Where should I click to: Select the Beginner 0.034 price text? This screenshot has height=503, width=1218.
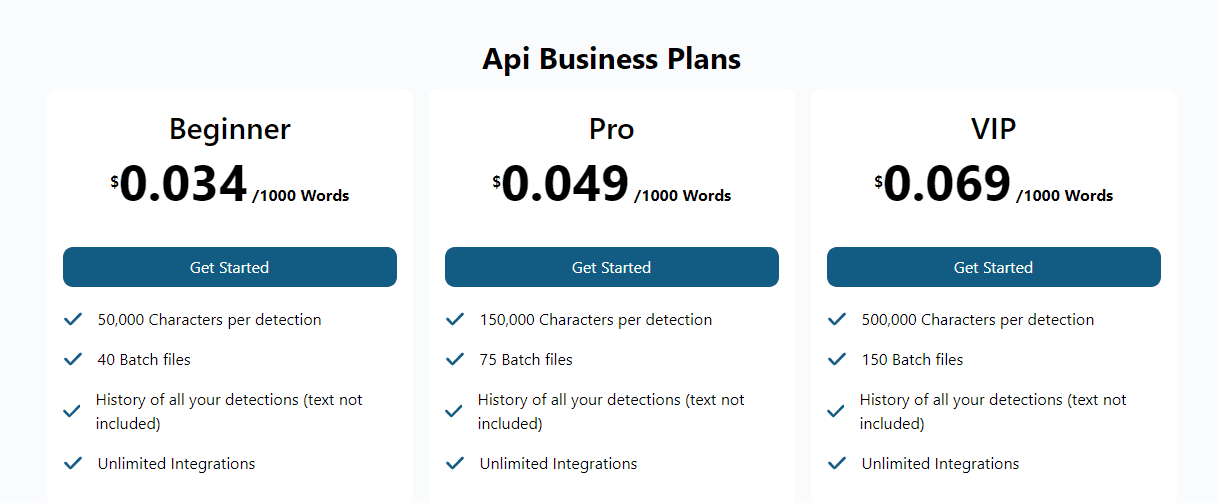tap(184, 184)
